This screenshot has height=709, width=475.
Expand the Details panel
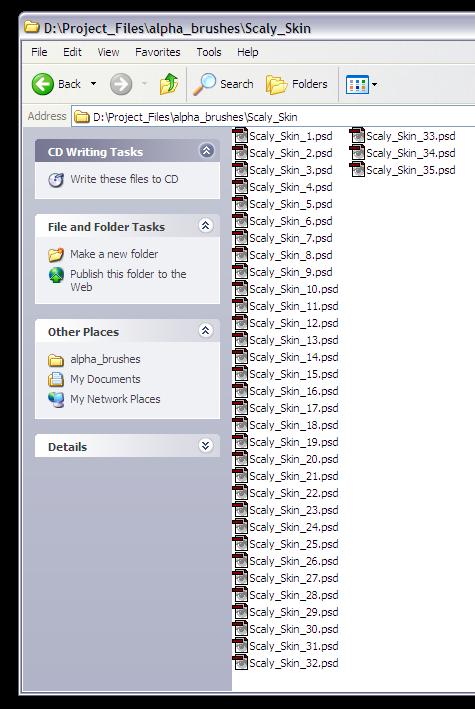[x=205, y=446]
